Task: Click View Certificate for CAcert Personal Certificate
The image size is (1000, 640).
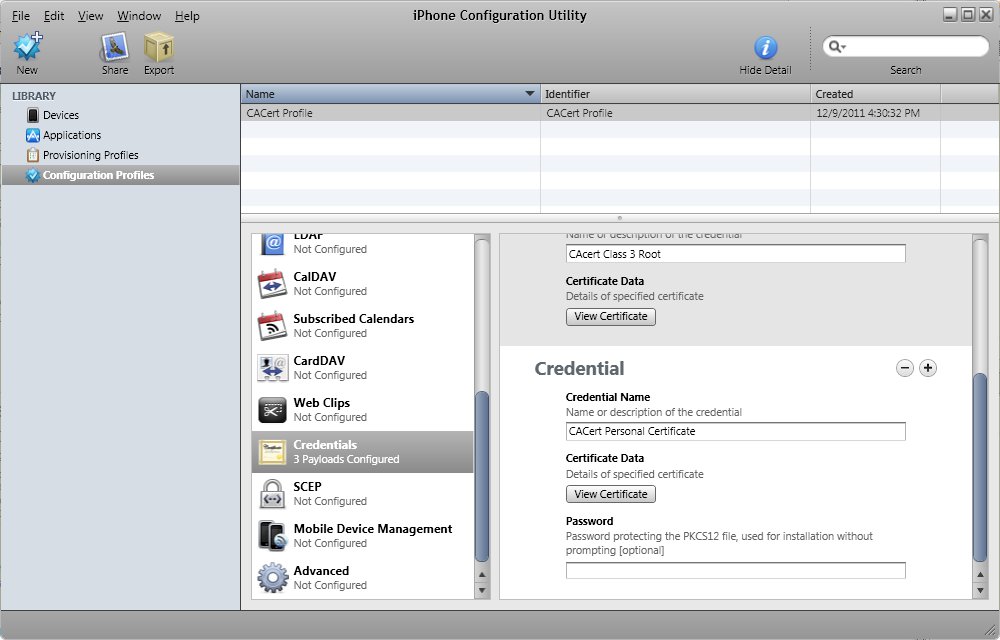Action: click(611, 494)
